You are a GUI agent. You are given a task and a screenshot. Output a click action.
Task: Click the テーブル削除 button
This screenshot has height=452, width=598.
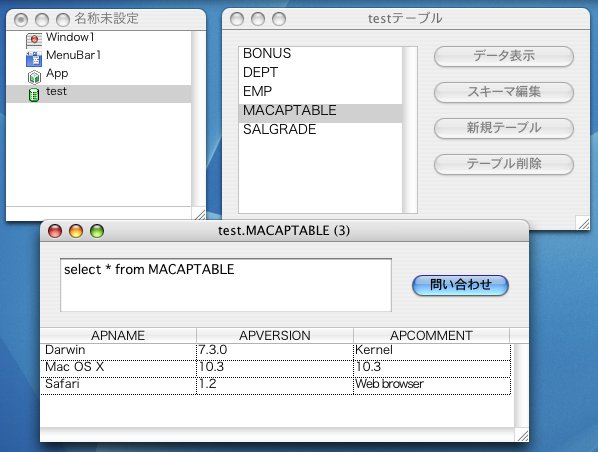pos(504,164)
